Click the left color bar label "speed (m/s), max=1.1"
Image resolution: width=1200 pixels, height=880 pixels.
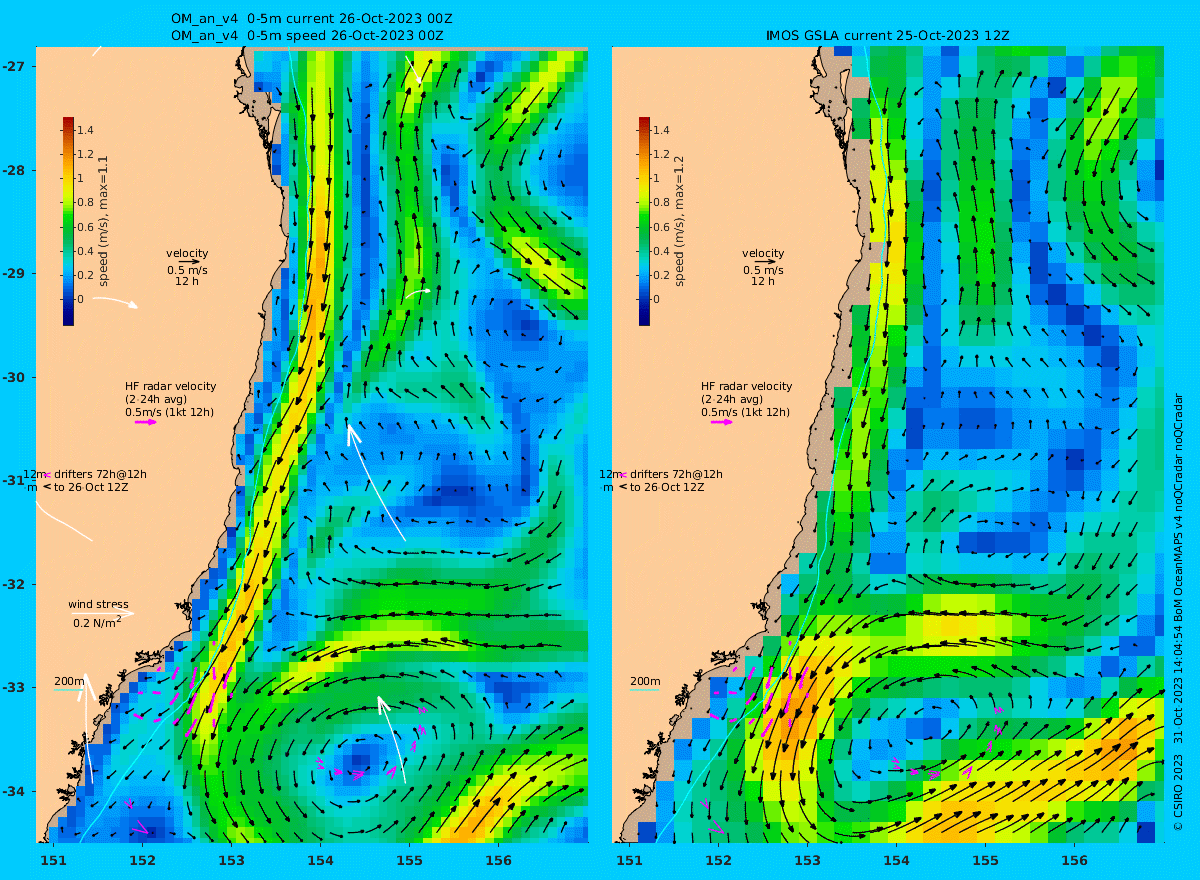(x=103, y=222)
